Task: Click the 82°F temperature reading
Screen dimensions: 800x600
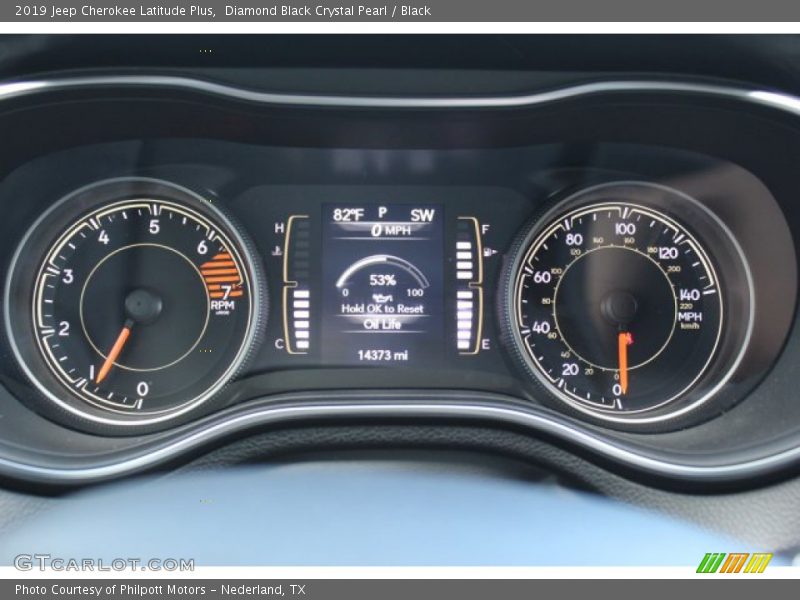Action: (x=348, y=215)
